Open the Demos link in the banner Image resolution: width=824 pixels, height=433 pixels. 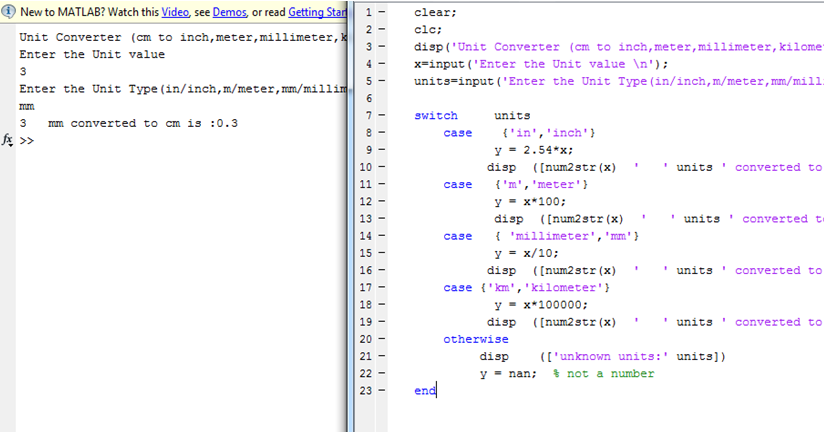229,12
